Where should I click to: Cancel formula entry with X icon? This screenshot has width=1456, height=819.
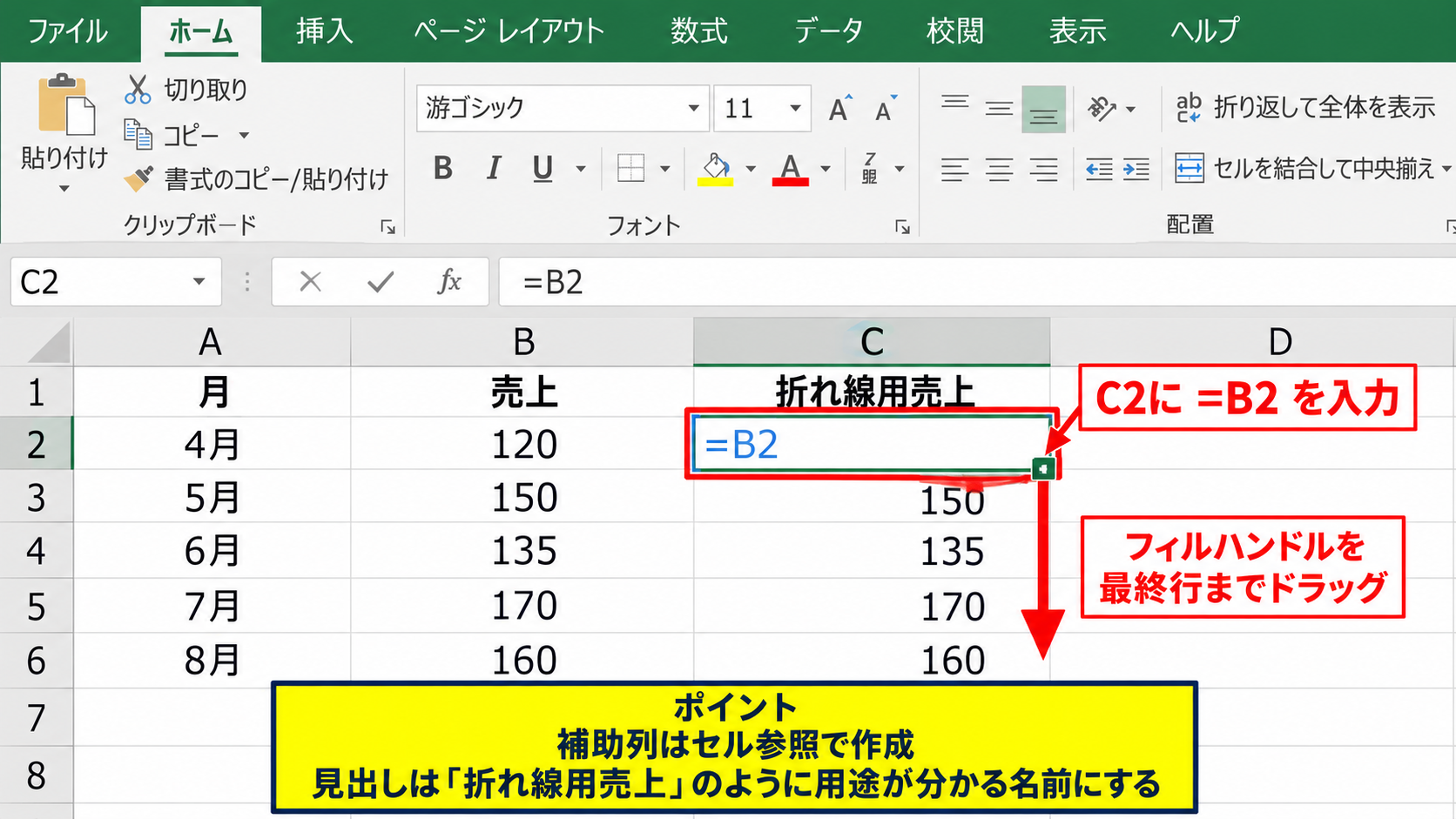coord(310,281)
